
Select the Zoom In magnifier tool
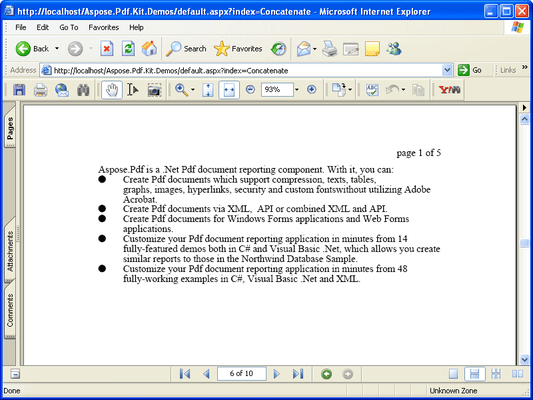tap(181, 90)
